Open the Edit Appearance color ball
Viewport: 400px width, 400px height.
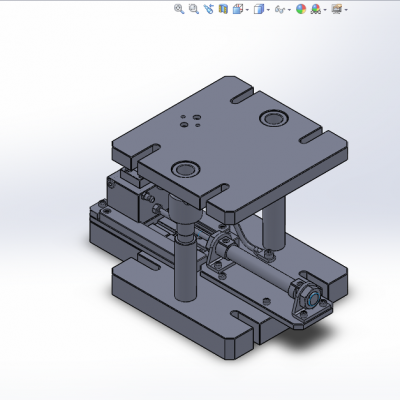(301, 9)
